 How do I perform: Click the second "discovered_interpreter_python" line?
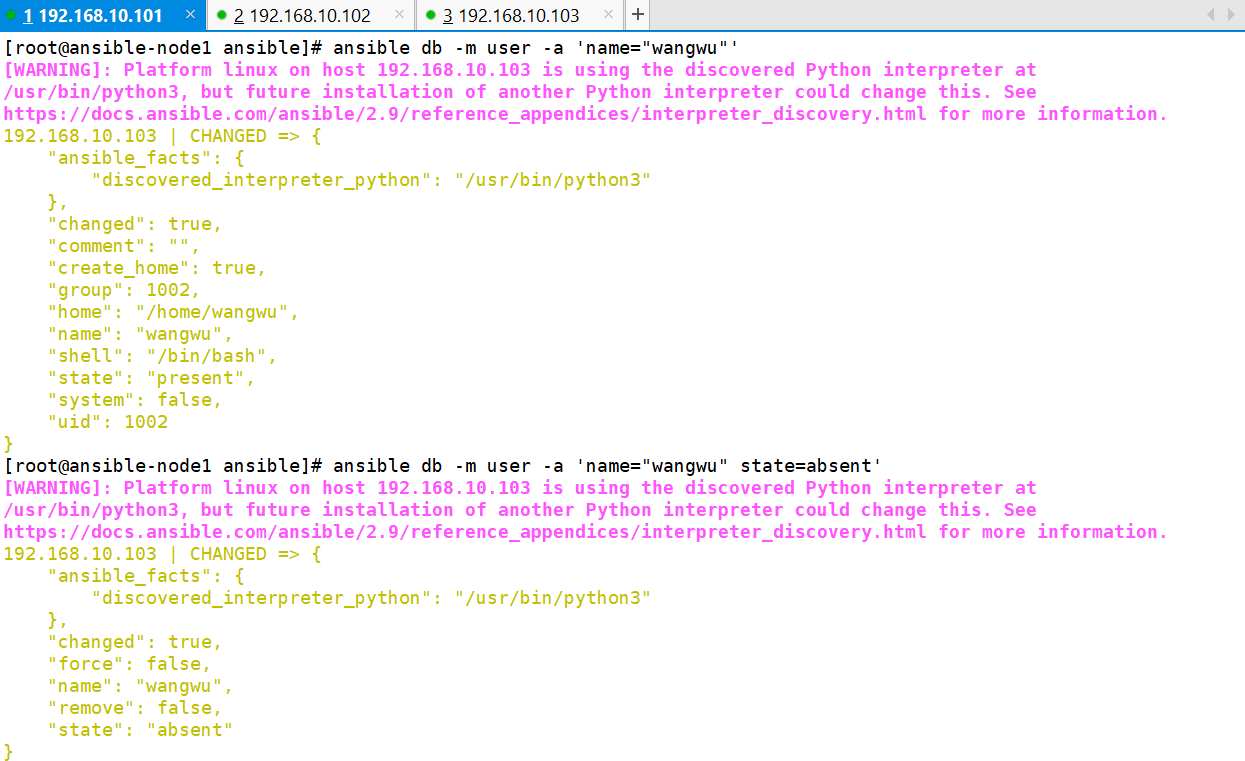tap(371, 598)
